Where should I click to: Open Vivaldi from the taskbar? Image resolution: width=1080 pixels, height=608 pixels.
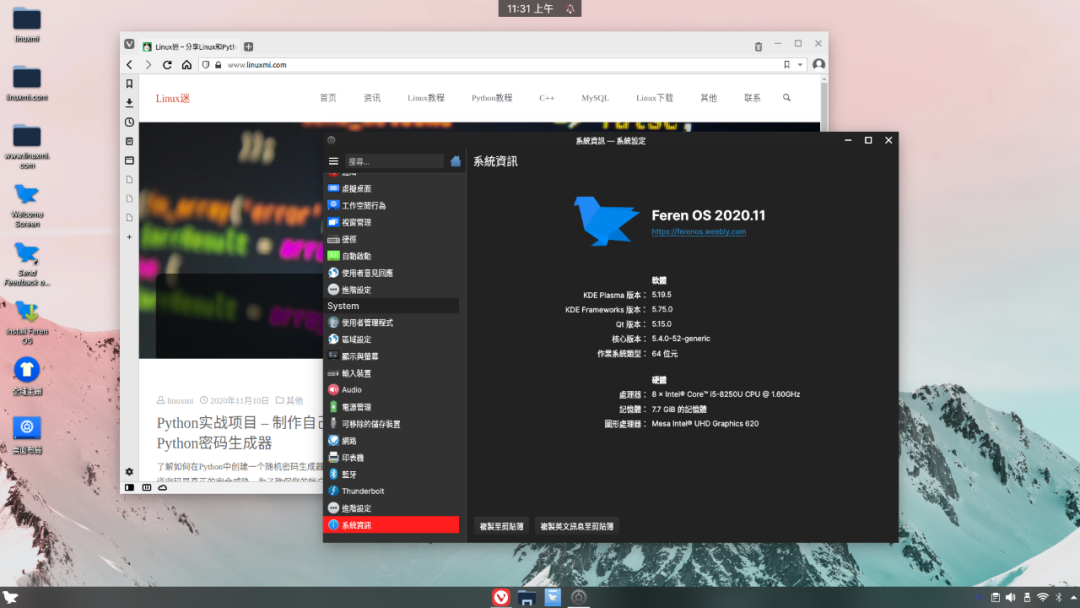501,597
